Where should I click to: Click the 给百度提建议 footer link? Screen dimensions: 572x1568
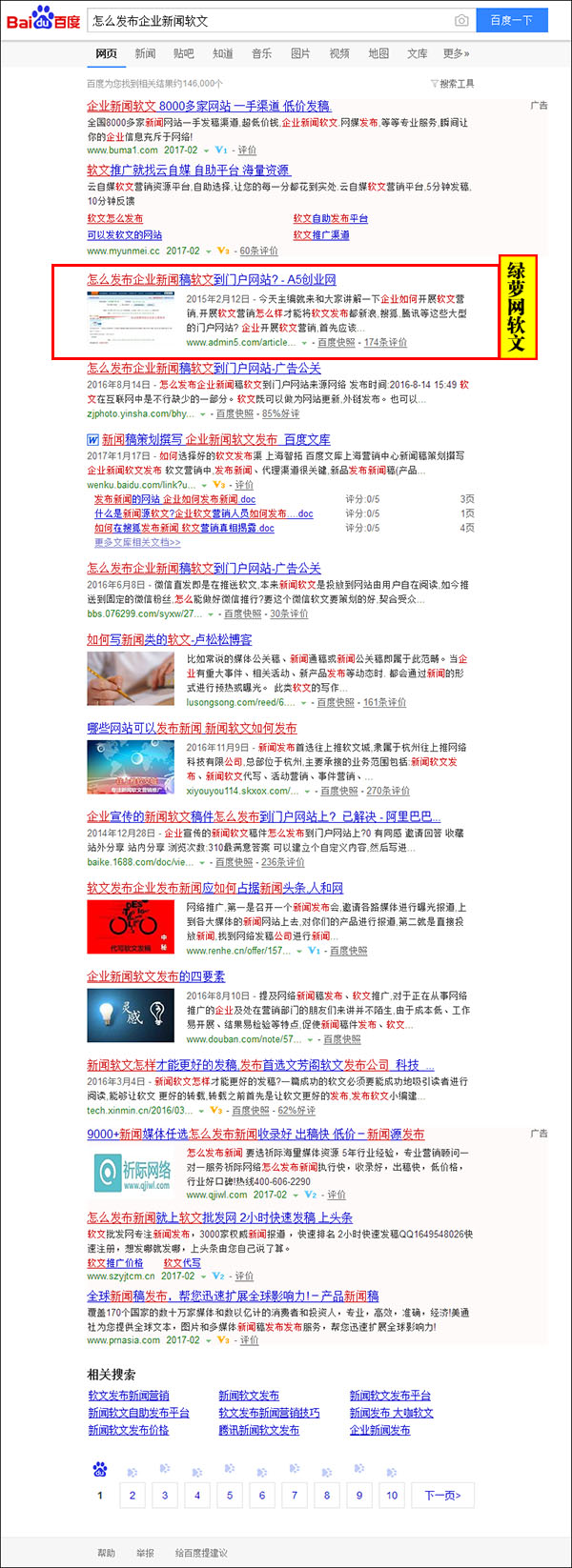point(200,1553)
